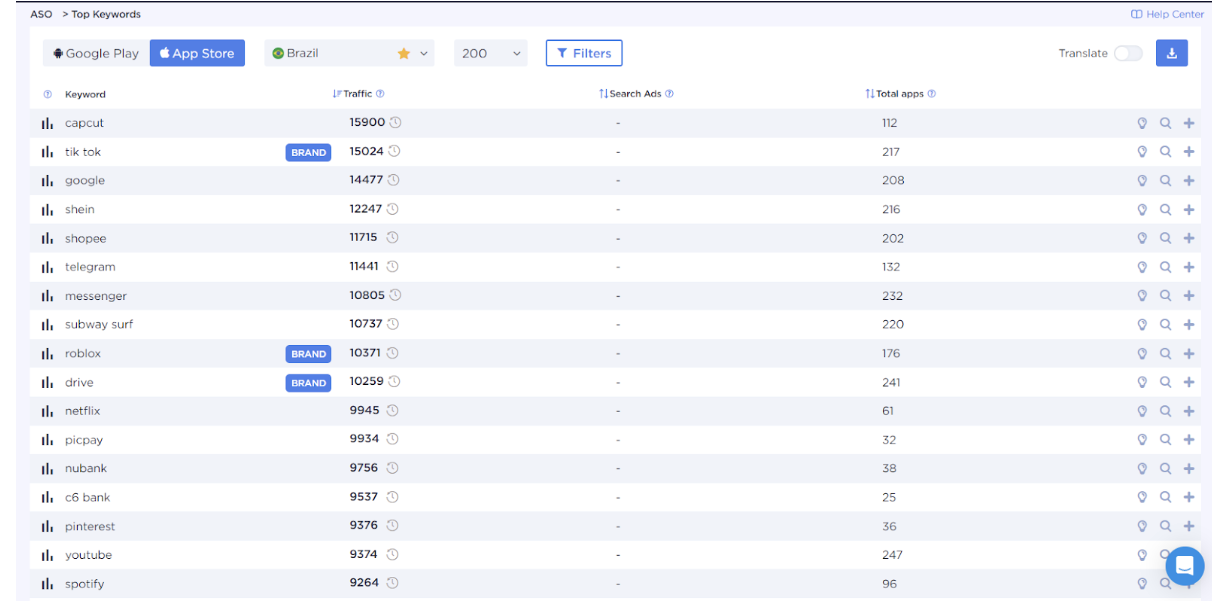Click help icon next to Traffic header
The height and width of the screenshot is (604, 1212).
[x=380, y=94]
